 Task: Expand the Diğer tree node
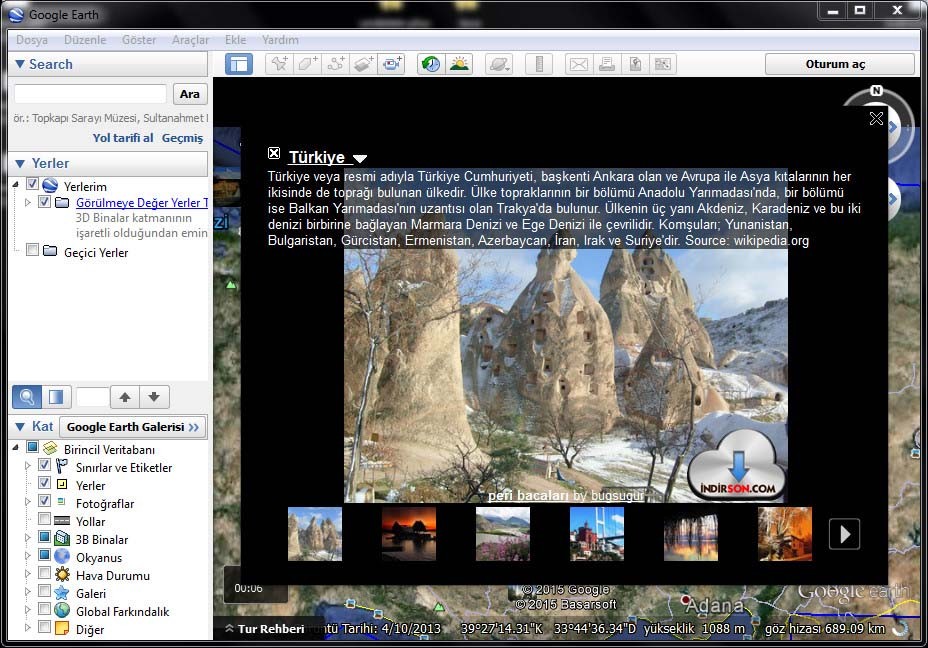pos(27,627)
